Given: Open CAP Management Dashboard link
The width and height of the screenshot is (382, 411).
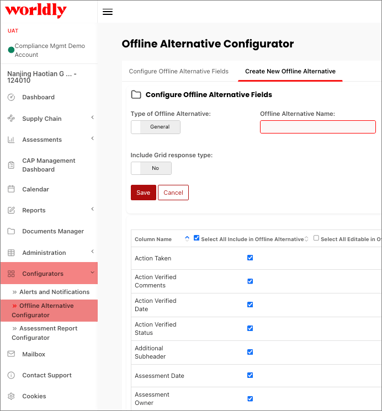Looking at the screenshot, I should tap(49, 165).
